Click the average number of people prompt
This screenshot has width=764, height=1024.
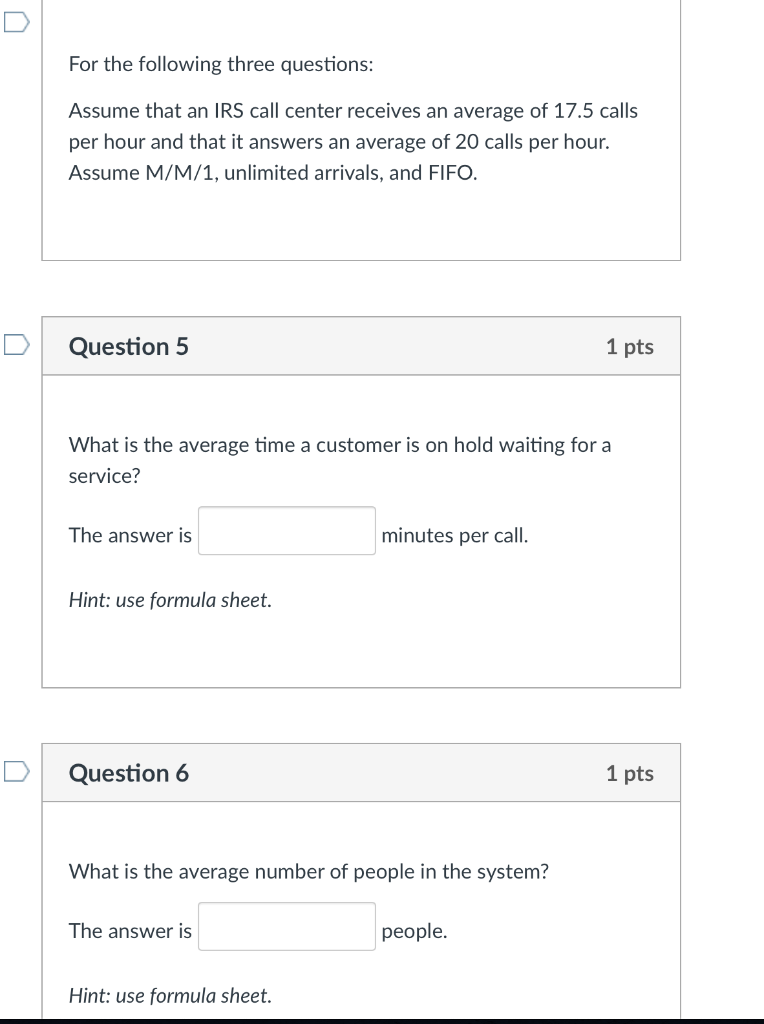(309, 871)
